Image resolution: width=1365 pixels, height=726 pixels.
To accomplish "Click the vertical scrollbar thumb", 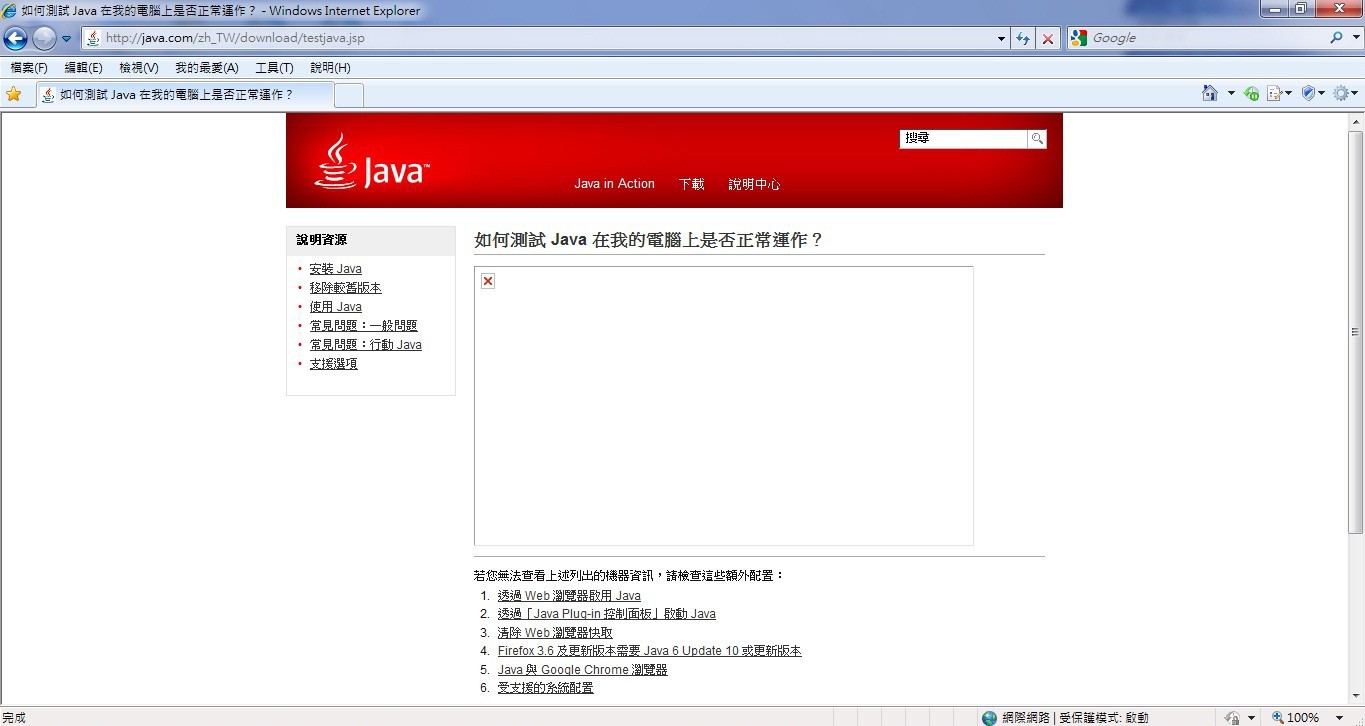I will [1356, 332].
